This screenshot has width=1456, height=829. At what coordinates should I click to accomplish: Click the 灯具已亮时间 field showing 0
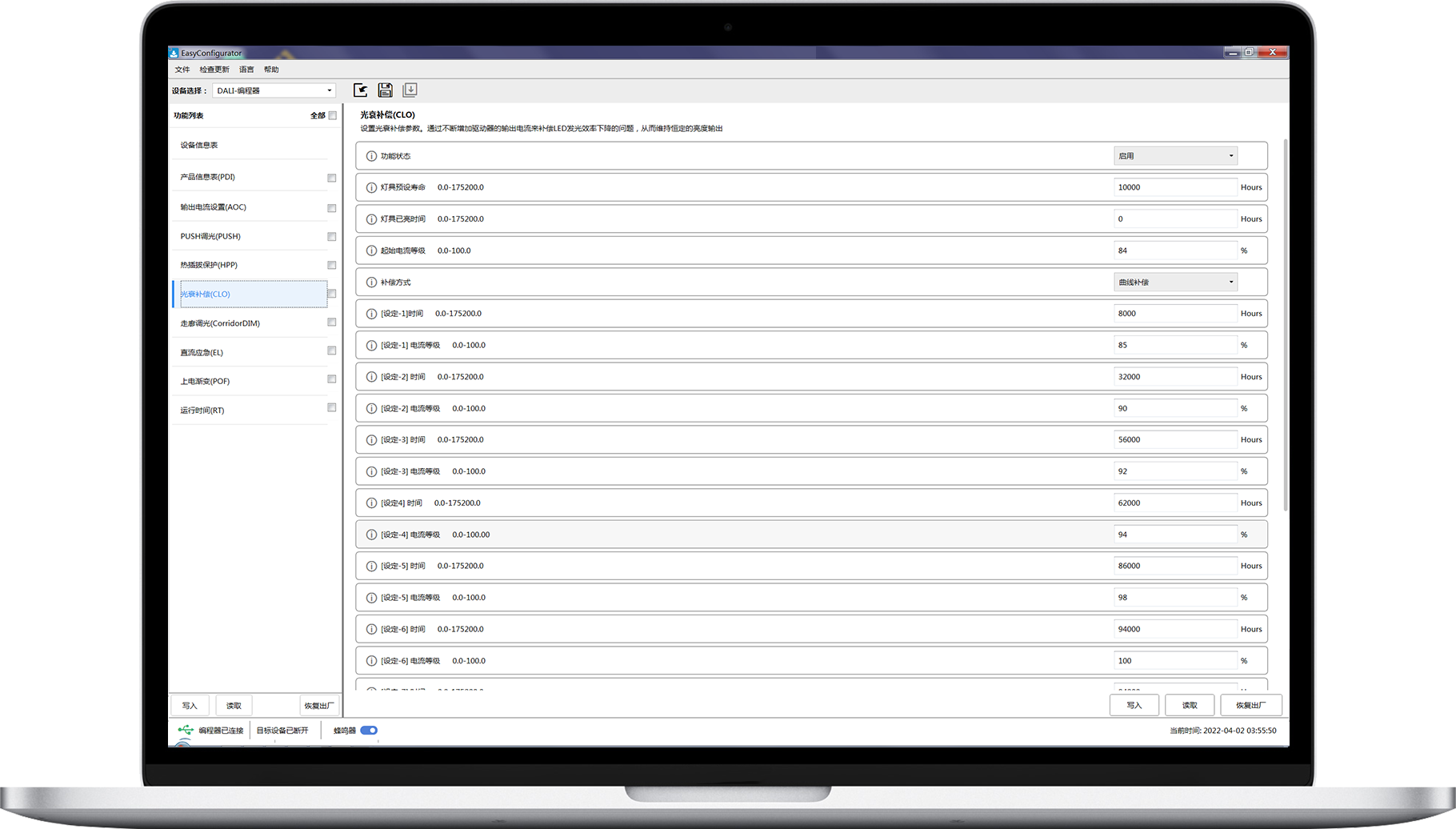(x=1175, y=219)
